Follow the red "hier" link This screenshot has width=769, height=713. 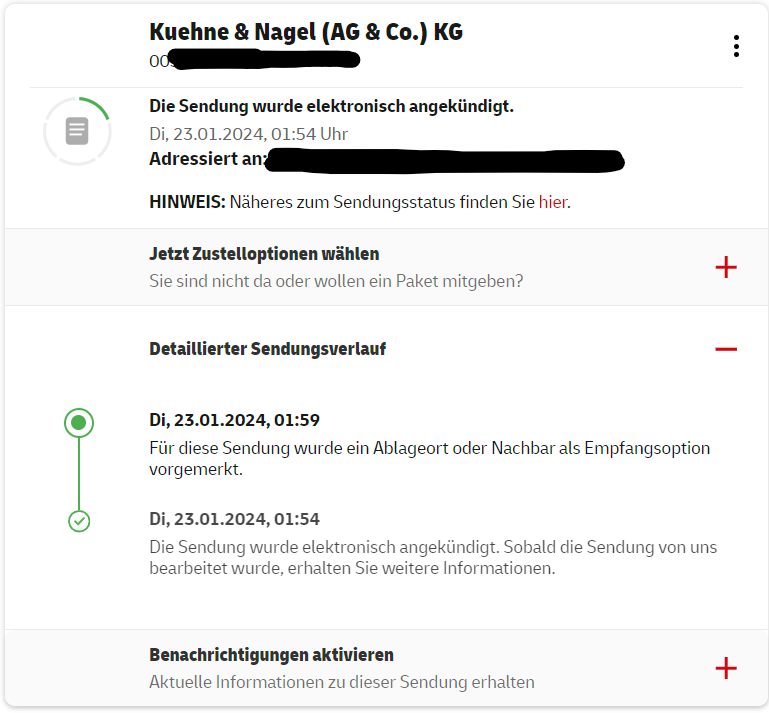[552, 202]
